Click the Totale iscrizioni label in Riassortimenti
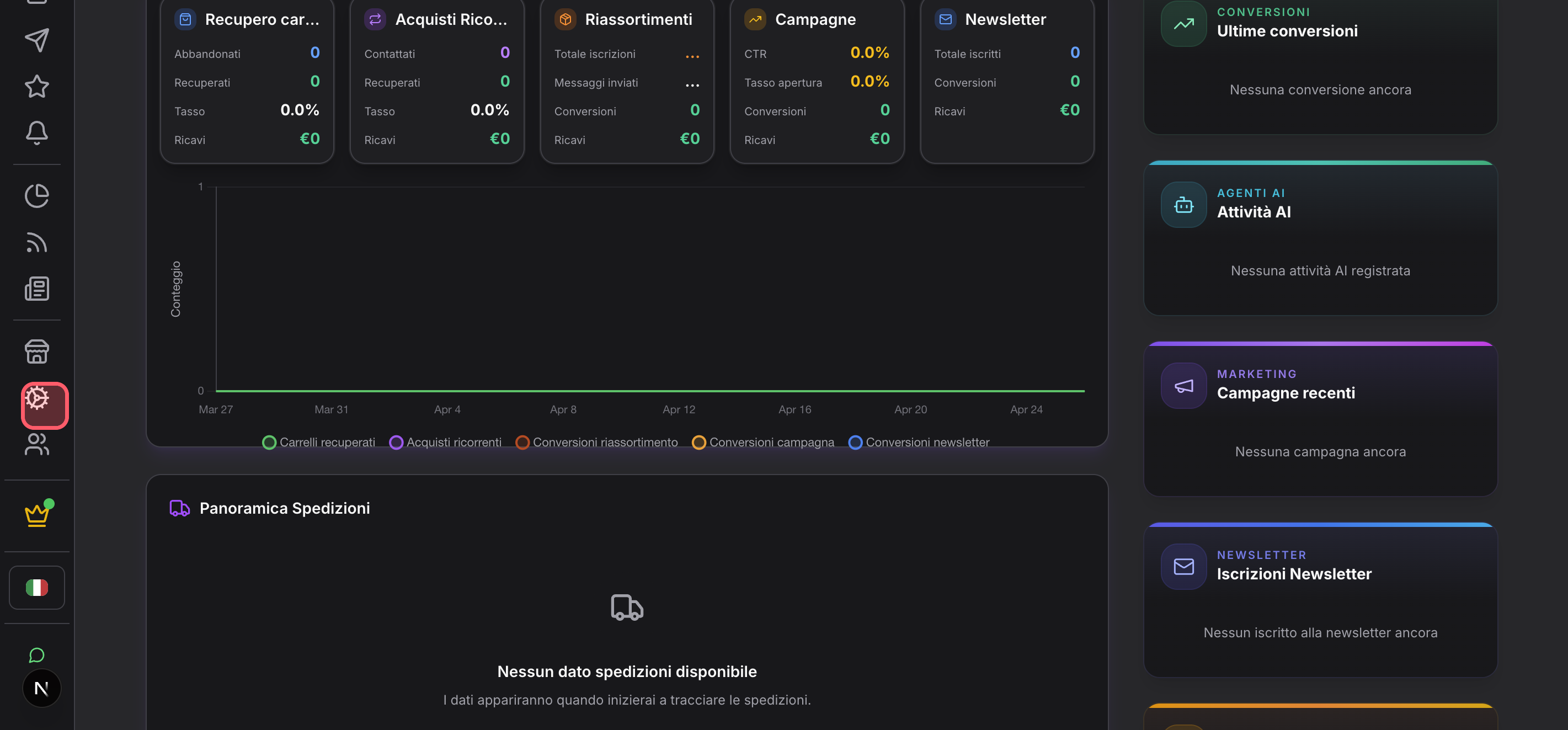 [595, 54]
